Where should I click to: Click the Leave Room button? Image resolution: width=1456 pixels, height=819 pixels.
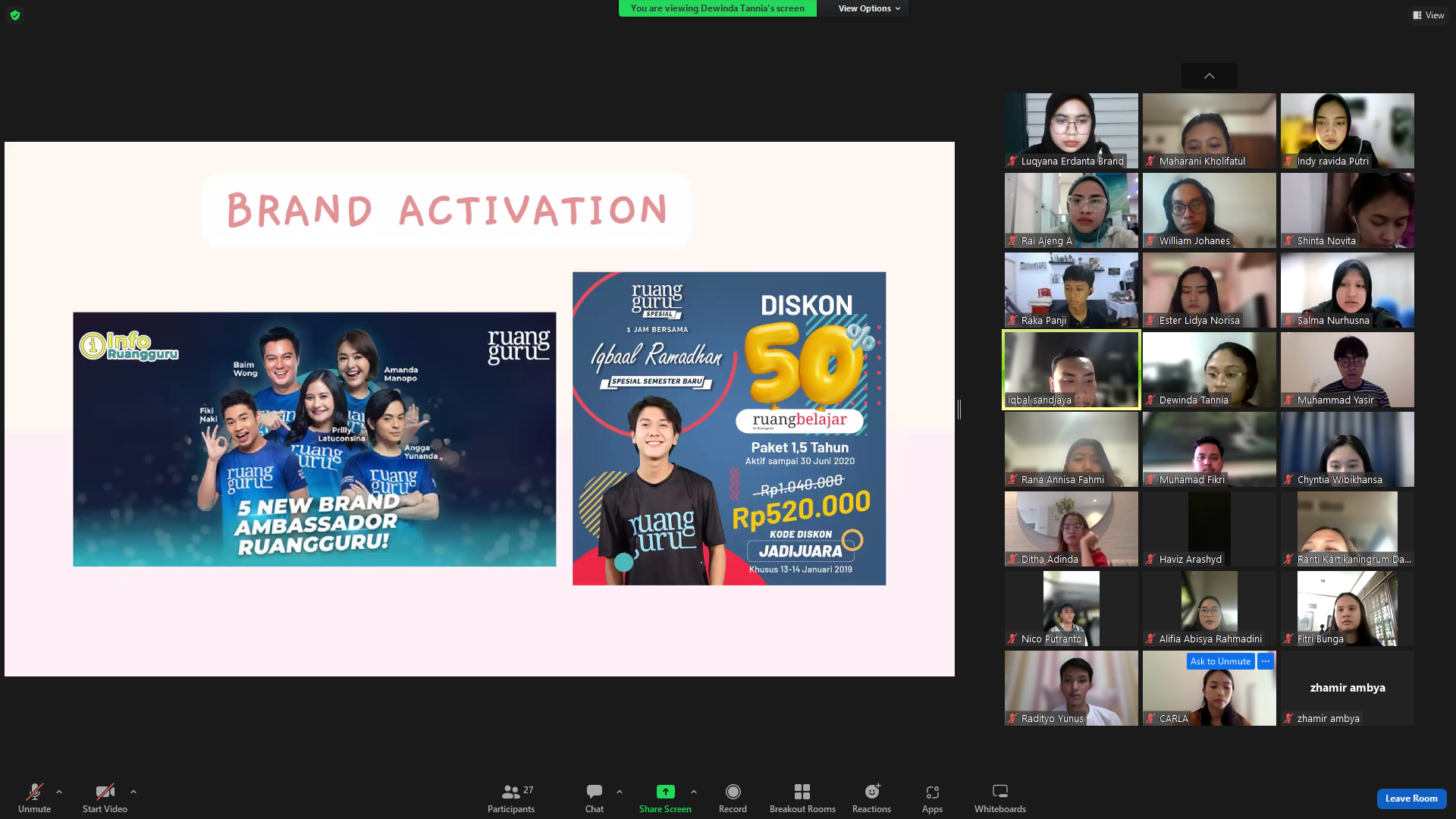[x=1411, y=799]
